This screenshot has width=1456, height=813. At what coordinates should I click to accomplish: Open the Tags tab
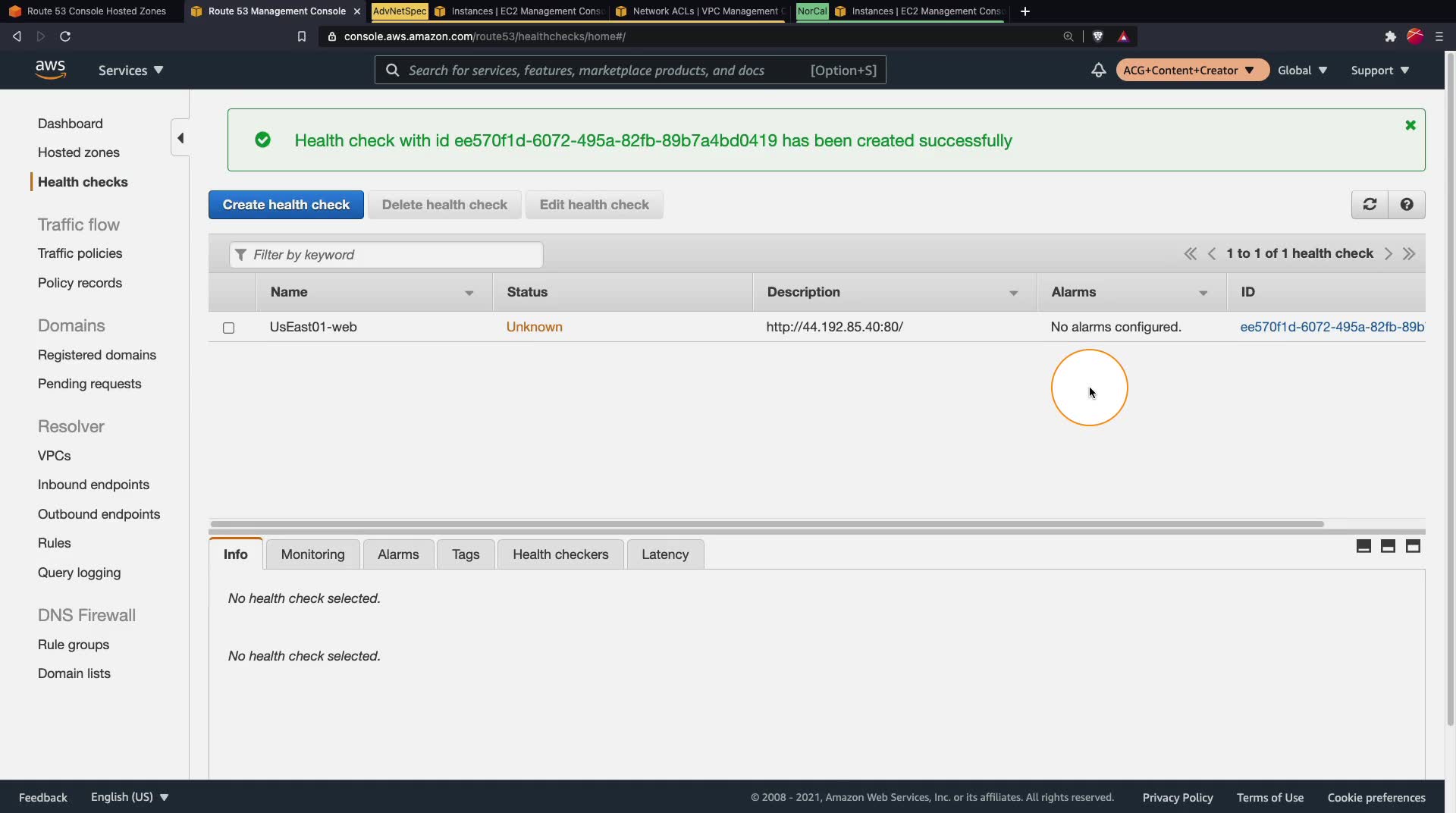(466, 554)
